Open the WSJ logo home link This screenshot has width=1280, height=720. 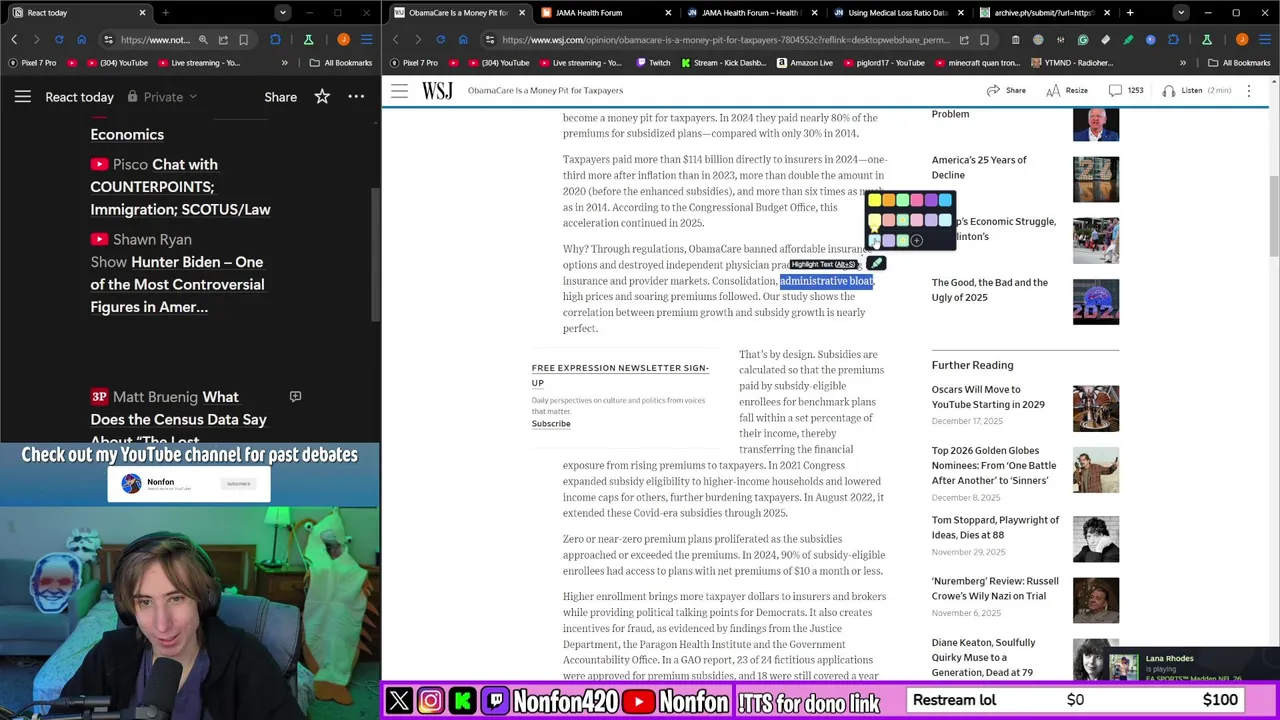coord(437,90)
